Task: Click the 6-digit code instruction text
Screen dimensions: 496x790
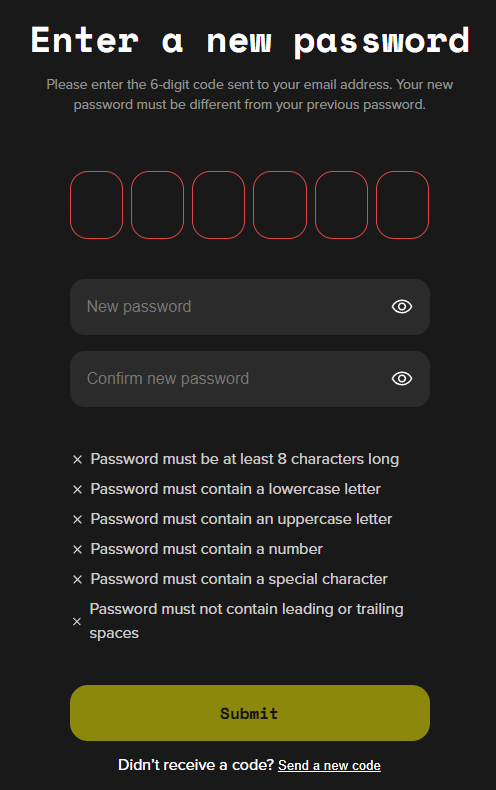Action: pos(250,94)
